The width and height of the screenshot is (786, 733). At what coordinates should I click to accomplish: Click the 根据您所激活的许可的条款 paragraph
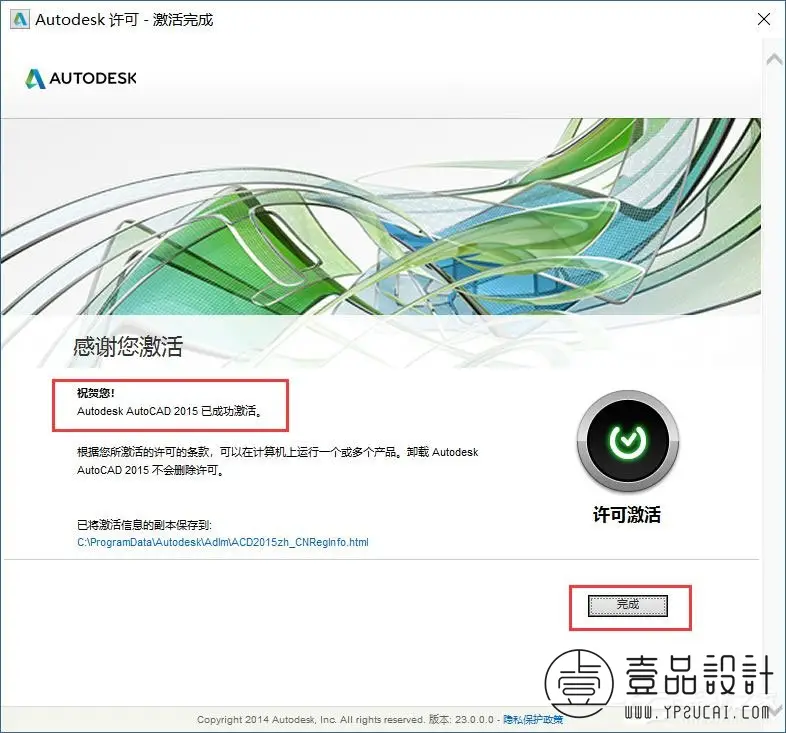[x=278, y=461]
